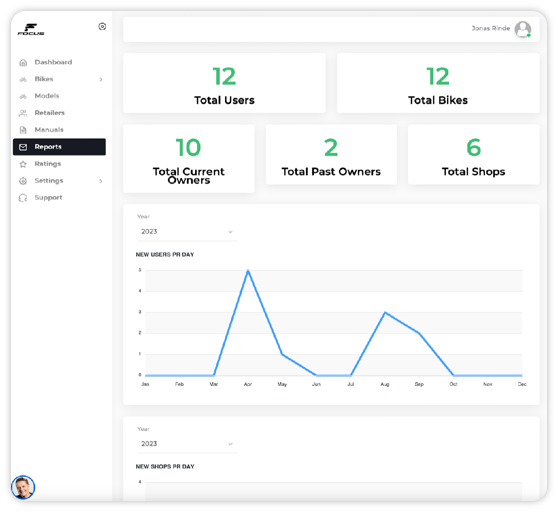Click the Models bicycle icon
558x512 pixels.
point(23,96)
